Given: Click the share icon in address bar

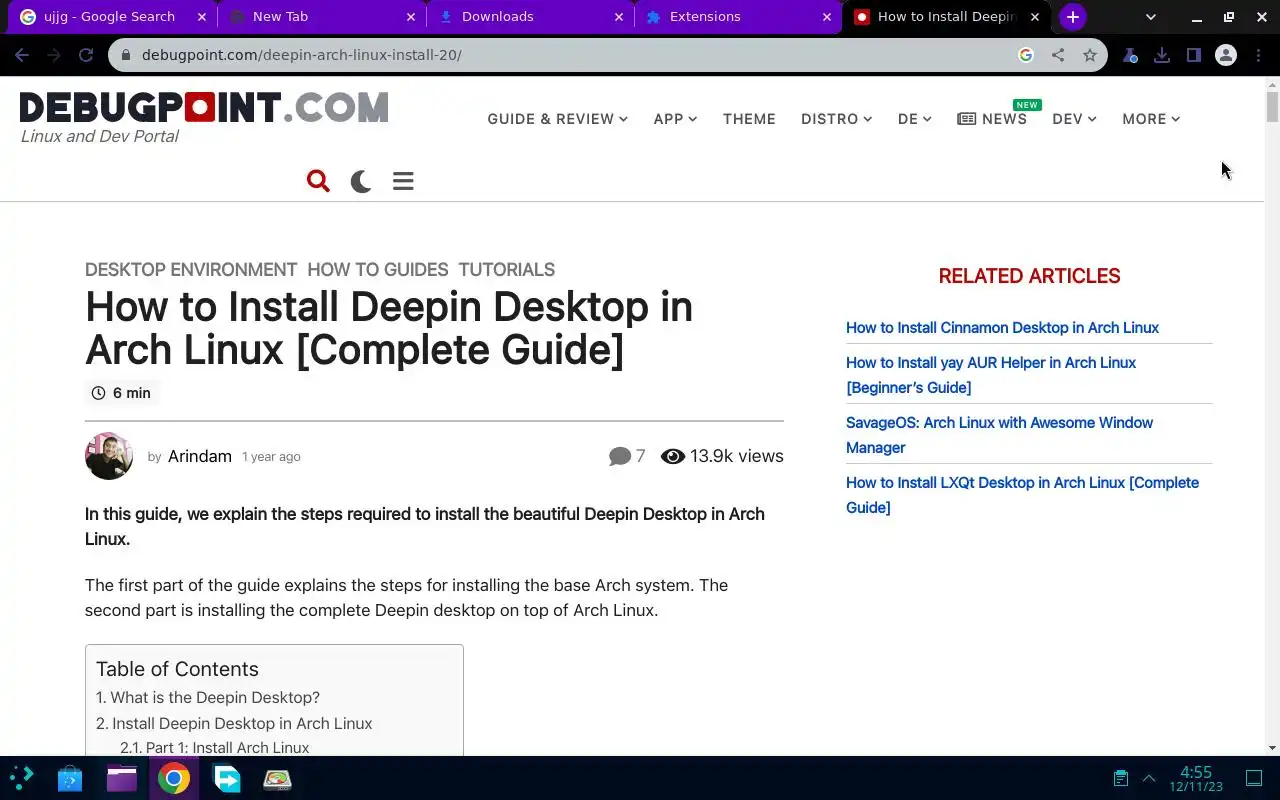Looking at the screenshot, I should tap(1058, 55).
